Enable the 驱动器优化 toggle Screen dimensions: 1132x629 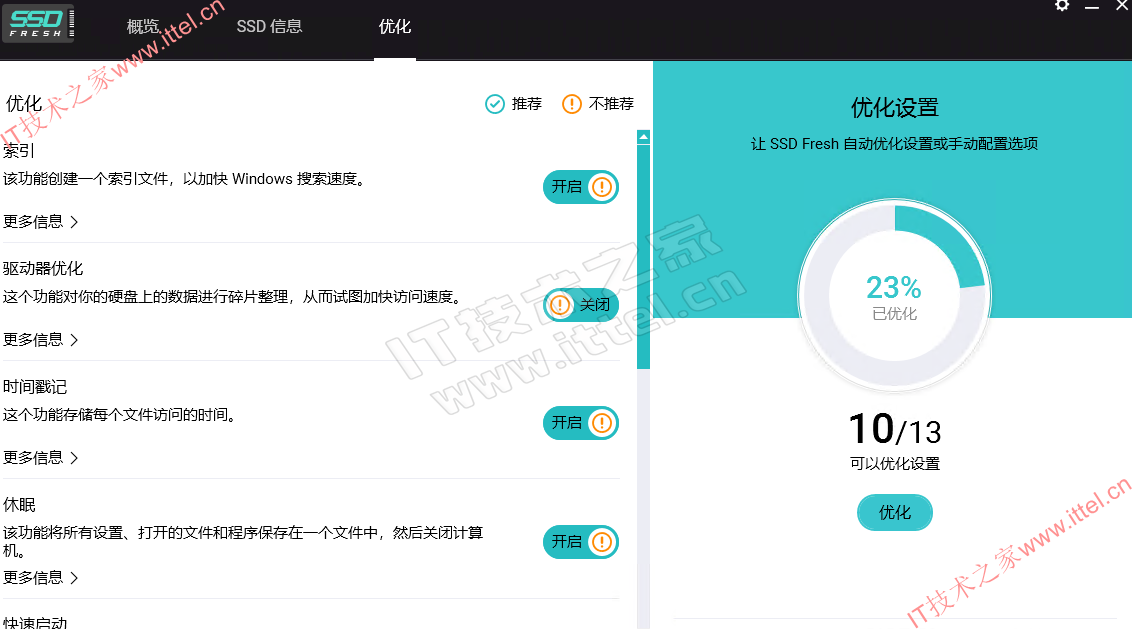point(580,305)
